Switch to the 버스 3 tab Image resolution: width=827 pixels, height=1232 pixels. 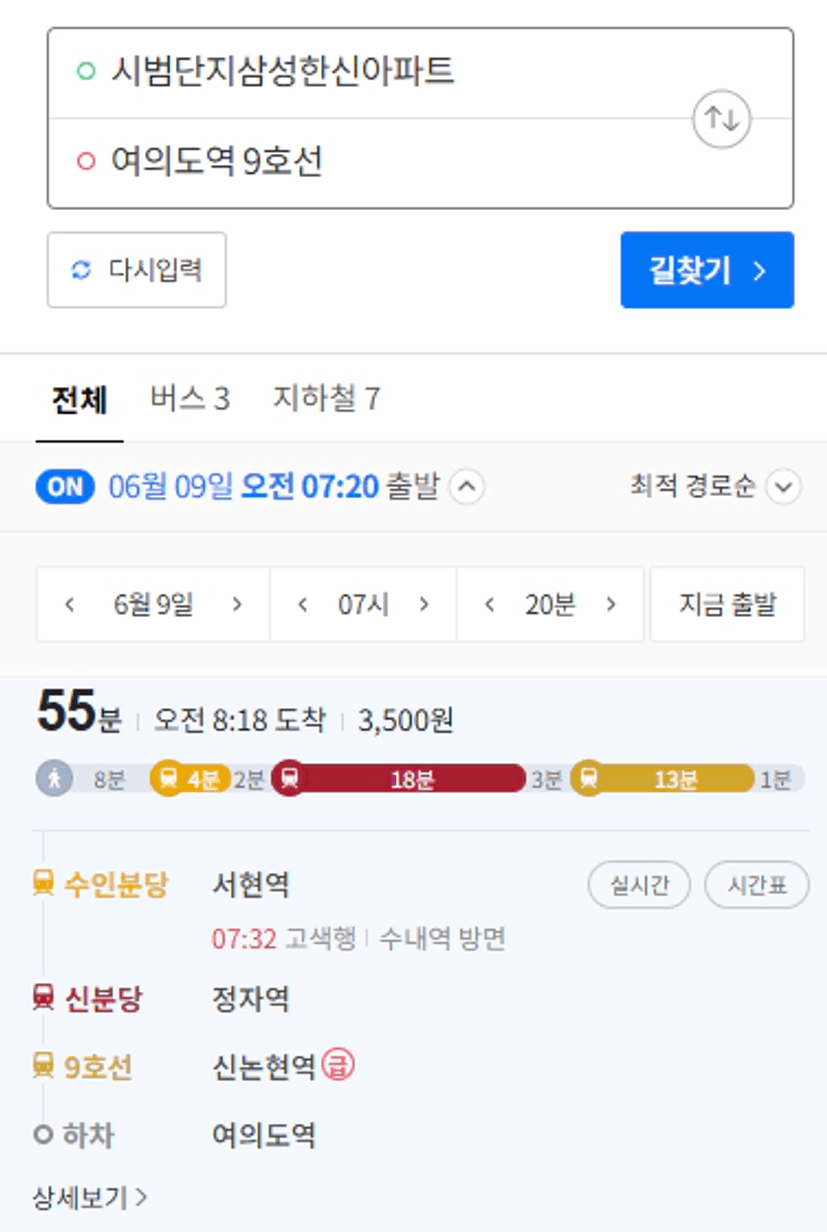coord(190,399)
